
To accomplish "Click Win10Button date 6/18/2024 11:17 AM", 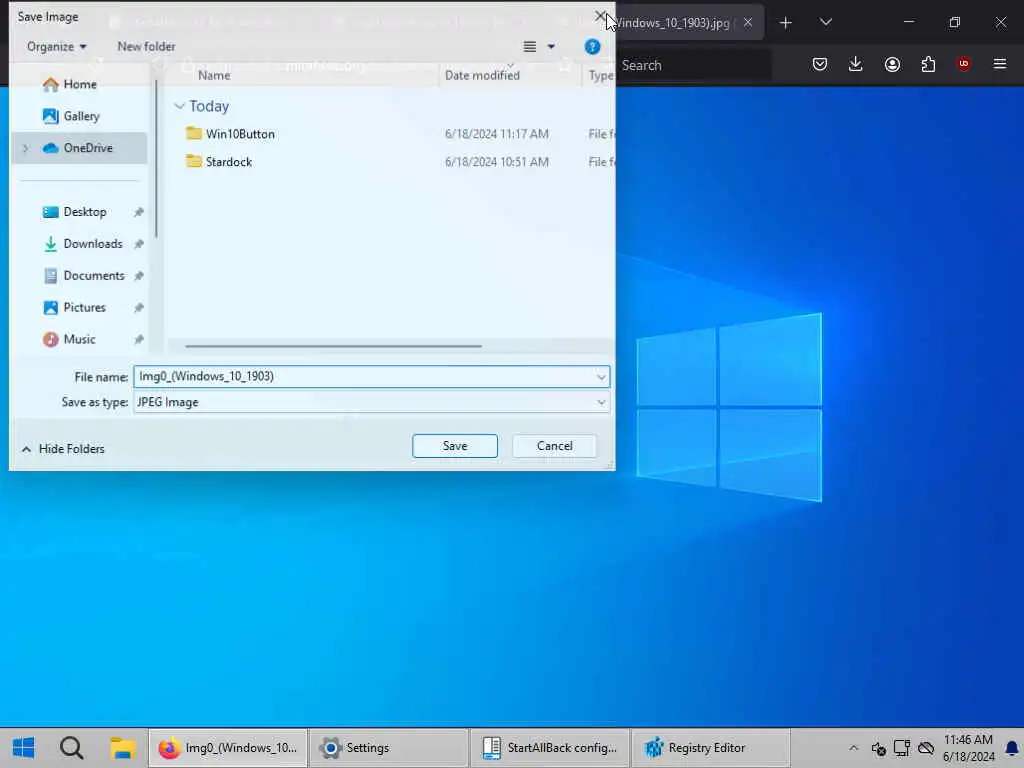I will 496,134.
